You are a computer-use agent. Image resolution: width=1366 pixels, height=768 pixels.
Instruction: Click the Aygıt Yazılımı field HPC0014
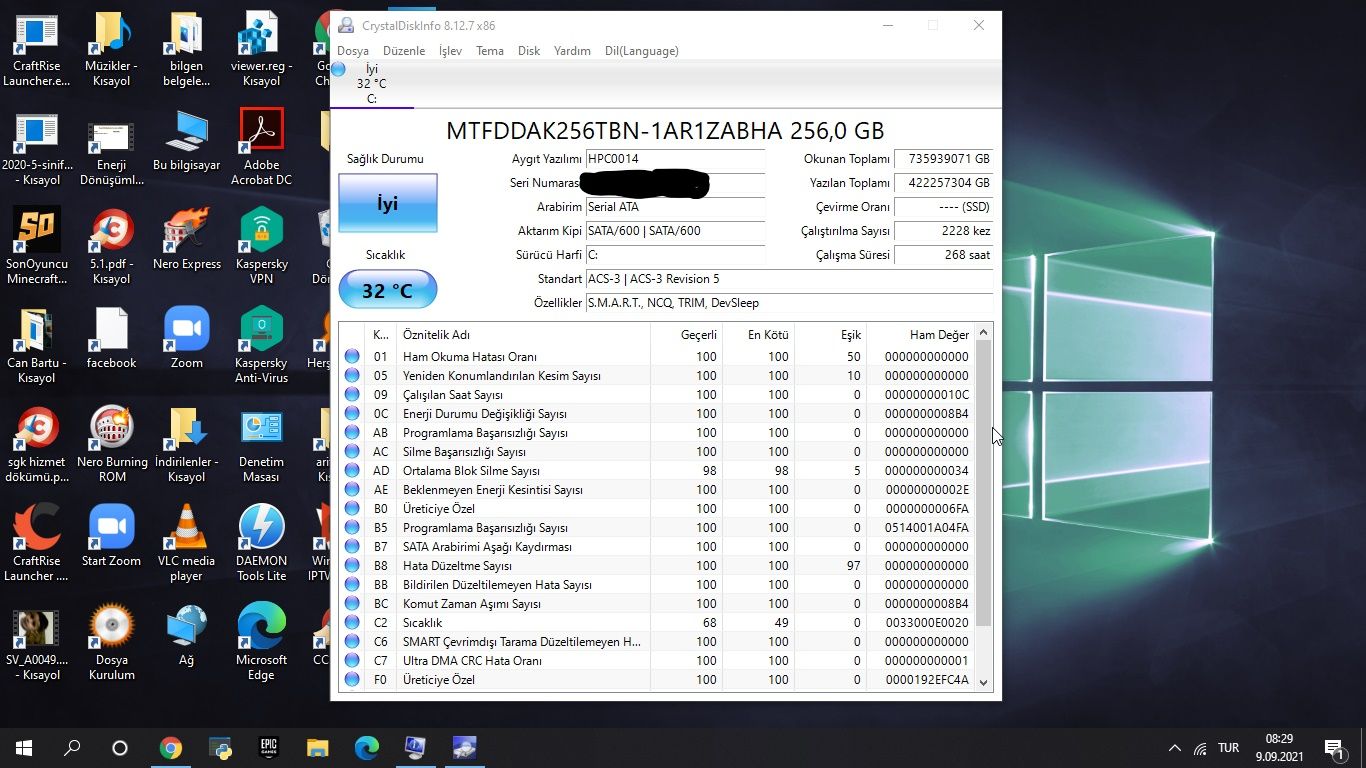click(675, 159)
